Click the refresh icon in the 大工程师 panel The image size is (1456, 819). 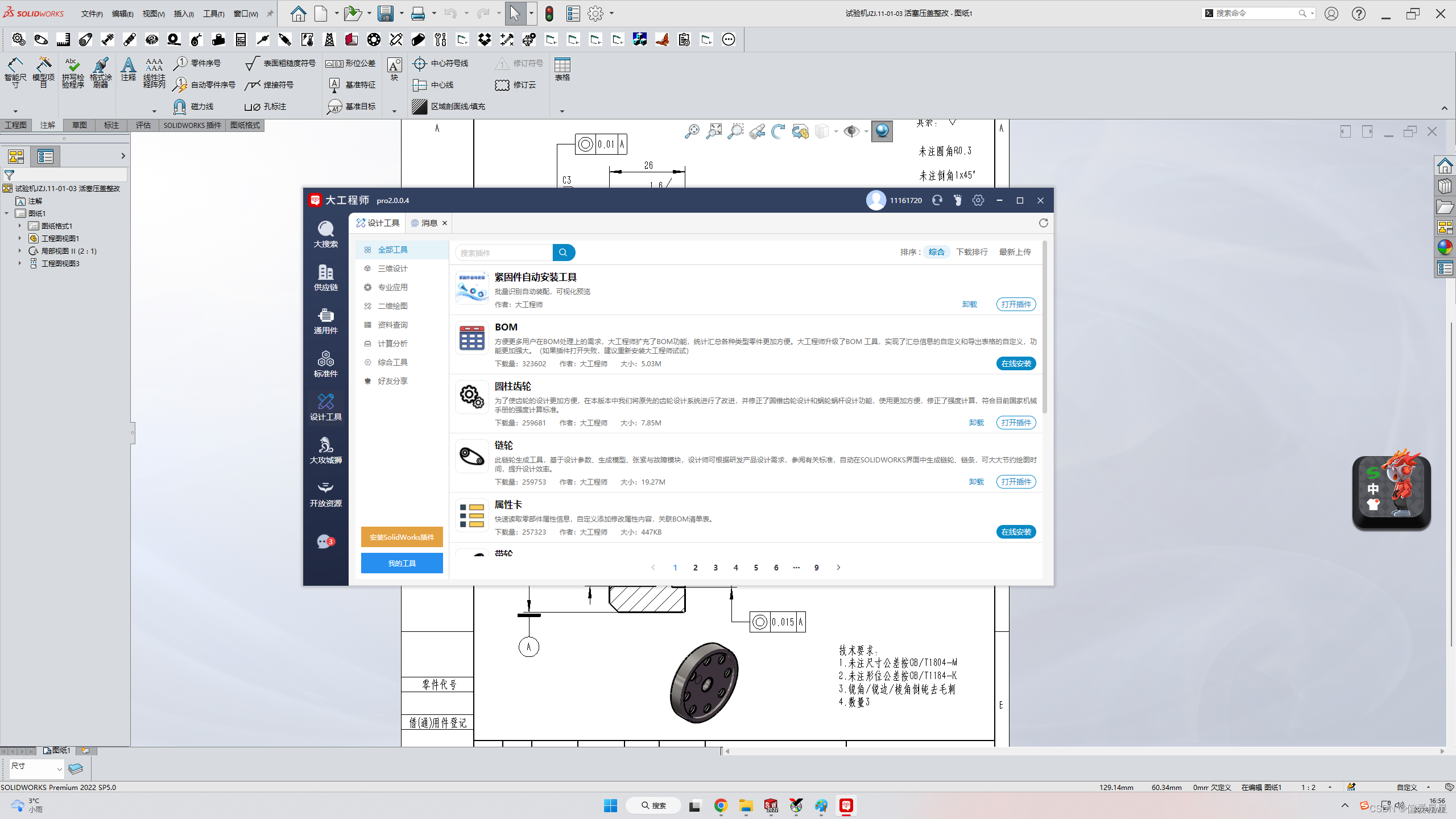coord(1043,223)
